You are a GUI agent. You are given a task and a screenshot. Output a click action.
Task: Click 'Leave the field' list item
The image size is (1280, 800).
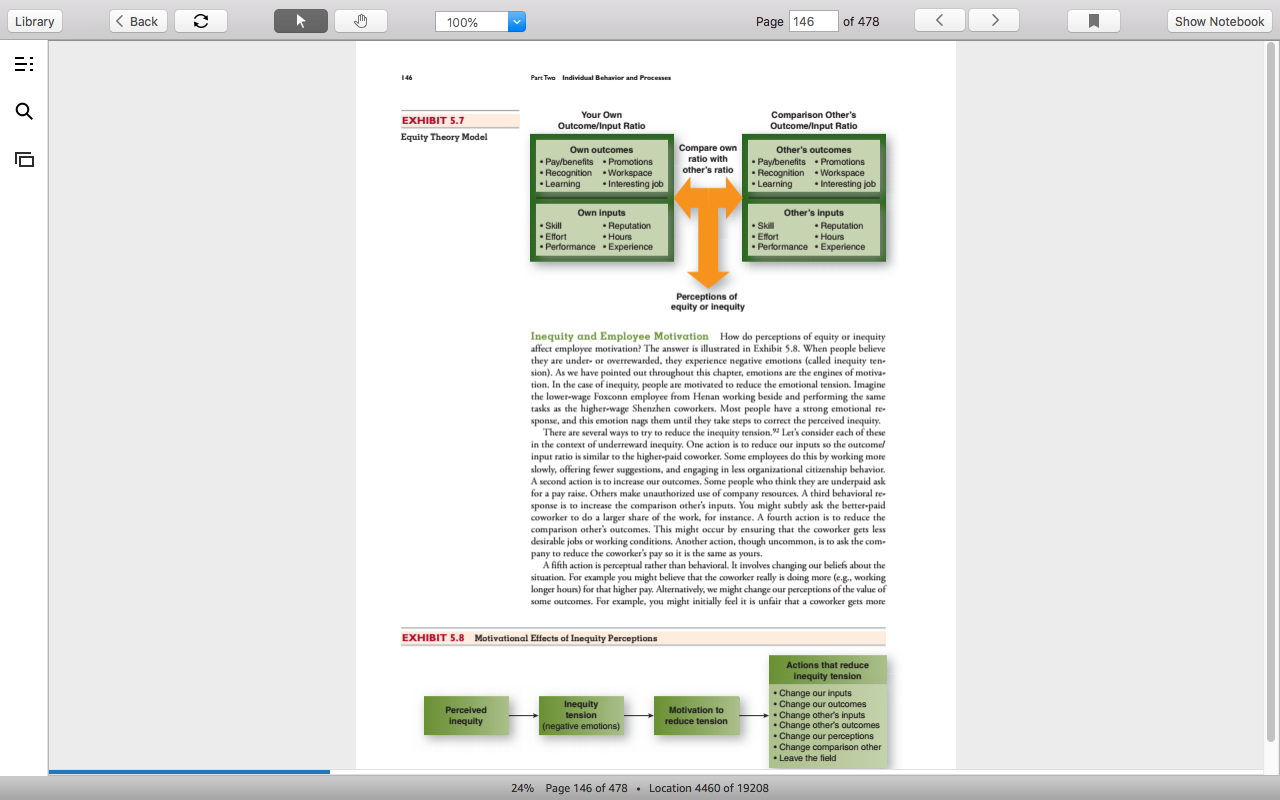coord(807,758)
